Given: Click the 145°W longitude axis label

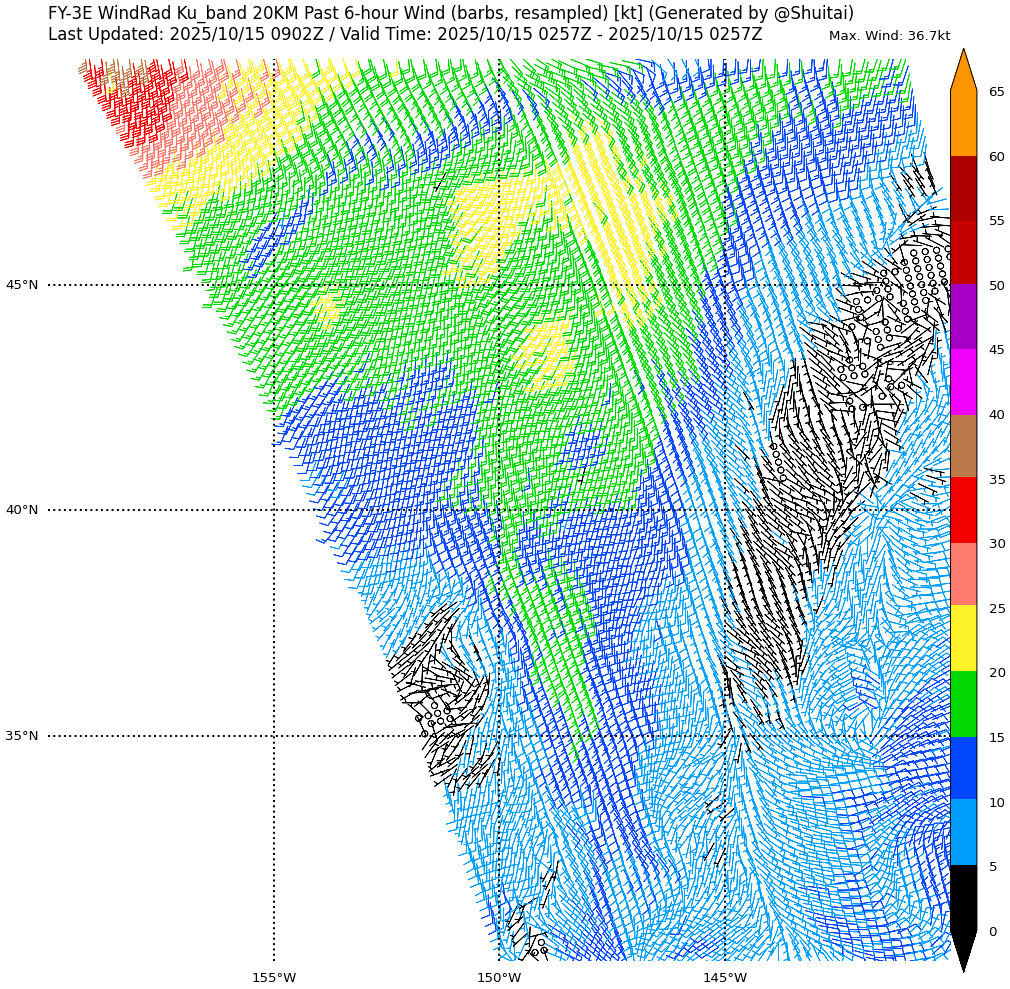Looking at the screenshot, I should pos(725,977).
